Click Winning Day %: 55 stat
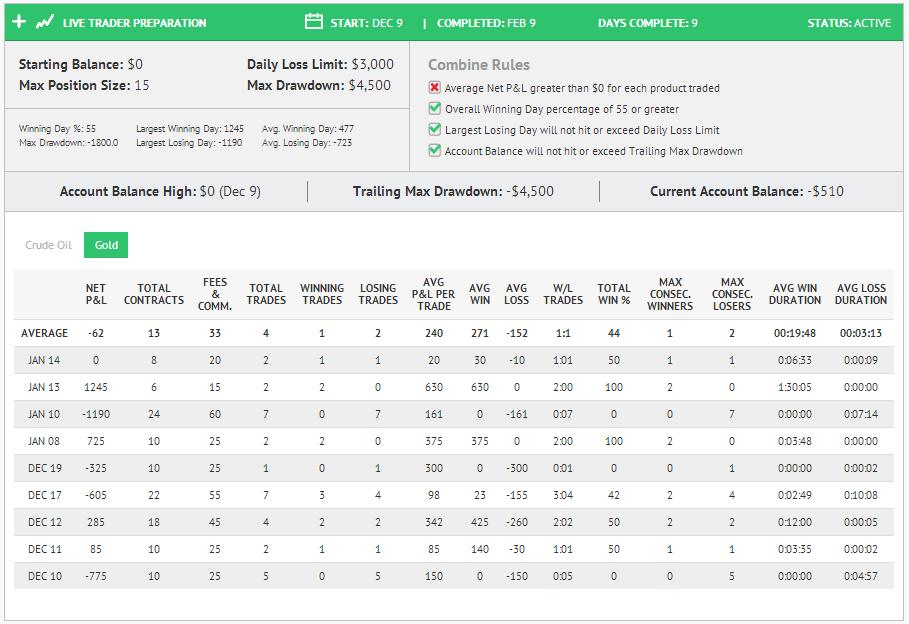The image size is (909, 624). coord(57,129)
